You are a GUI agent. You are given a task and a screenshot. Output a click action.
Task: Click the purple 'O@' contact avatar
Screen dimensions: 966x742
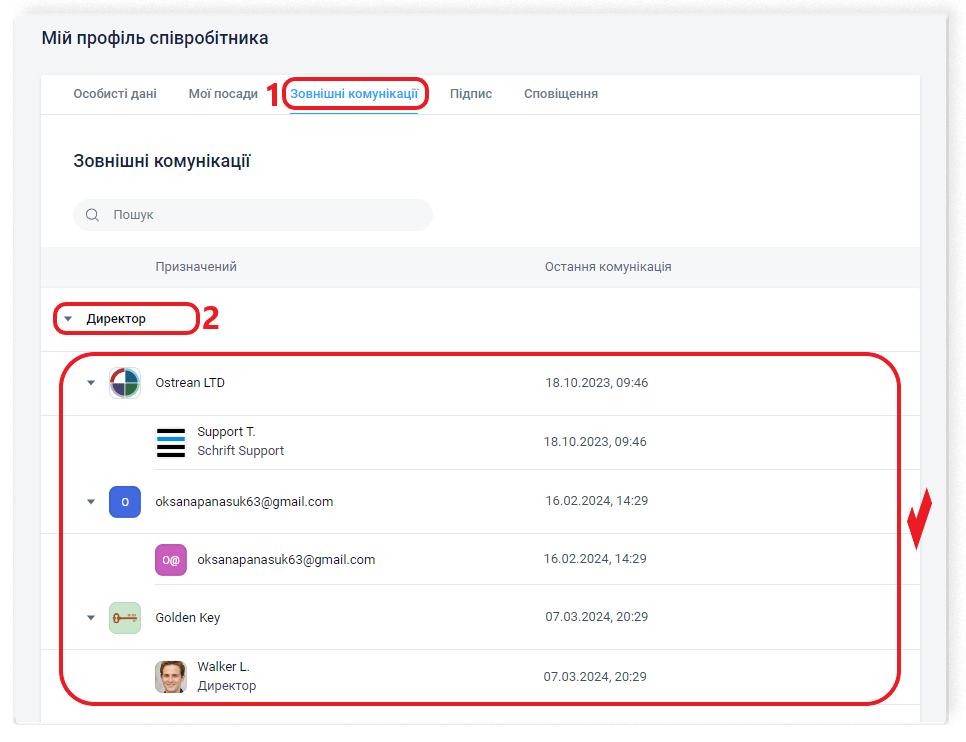pyautogui.click(x=171, y=560)
